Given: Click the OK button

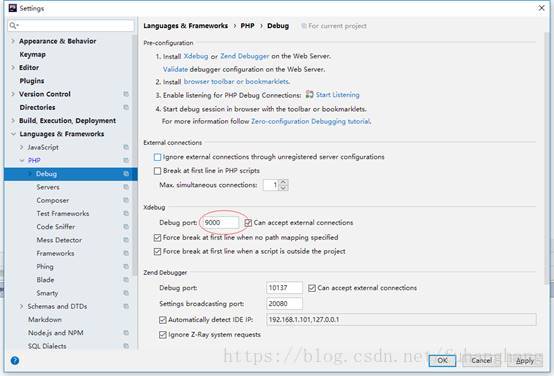Looking at the screenshot, I should pos(442,360).
